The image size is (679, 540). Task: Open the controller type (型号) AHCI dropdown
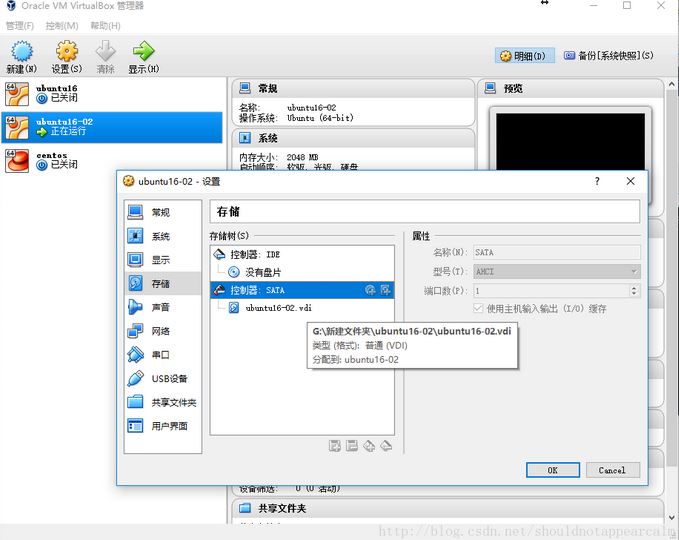[x=556, y=272]
